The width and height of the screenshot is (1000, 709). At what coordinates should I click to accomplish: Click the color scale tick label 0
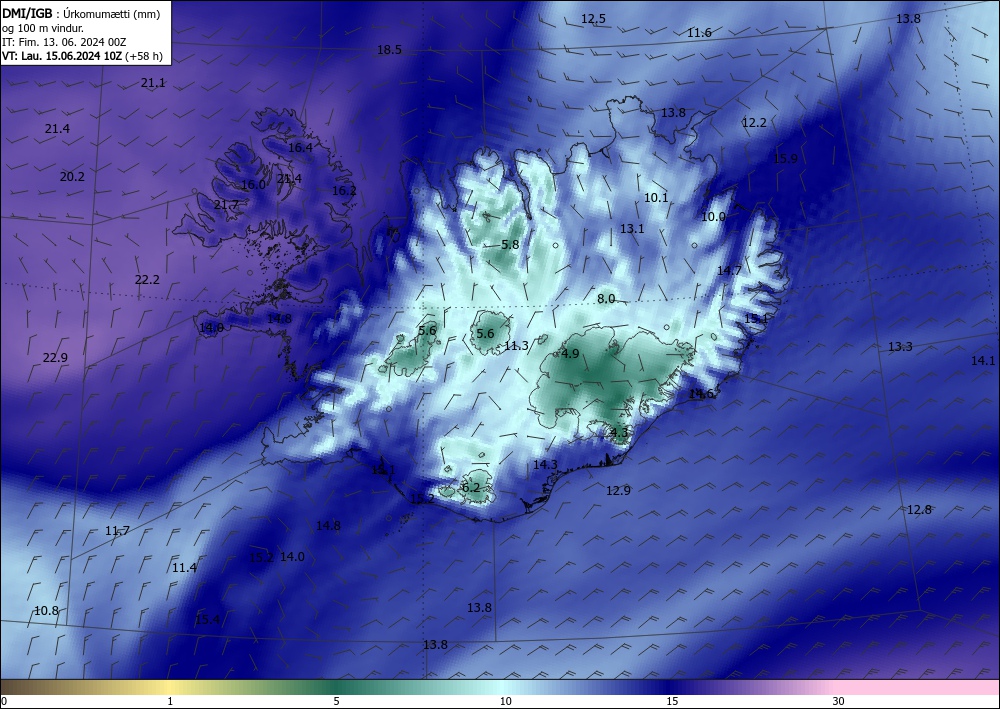tap(4, 701)
